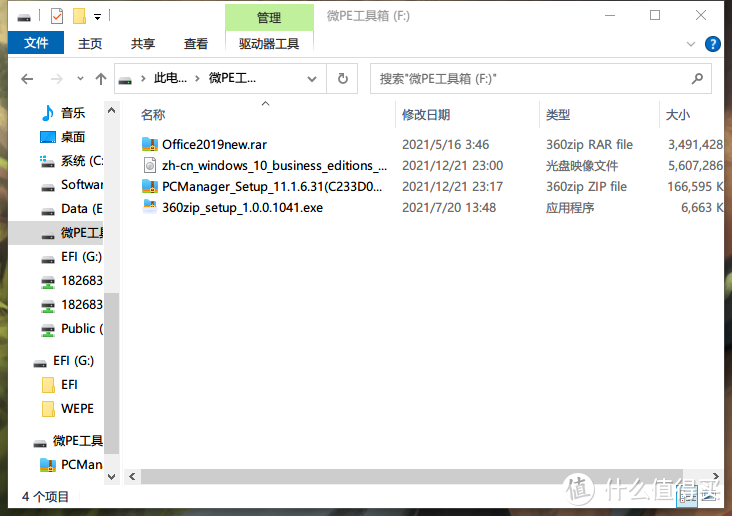Click the navigation pane scroll down arrow
This screenshot has width=732, height=516.
(111, 477)
